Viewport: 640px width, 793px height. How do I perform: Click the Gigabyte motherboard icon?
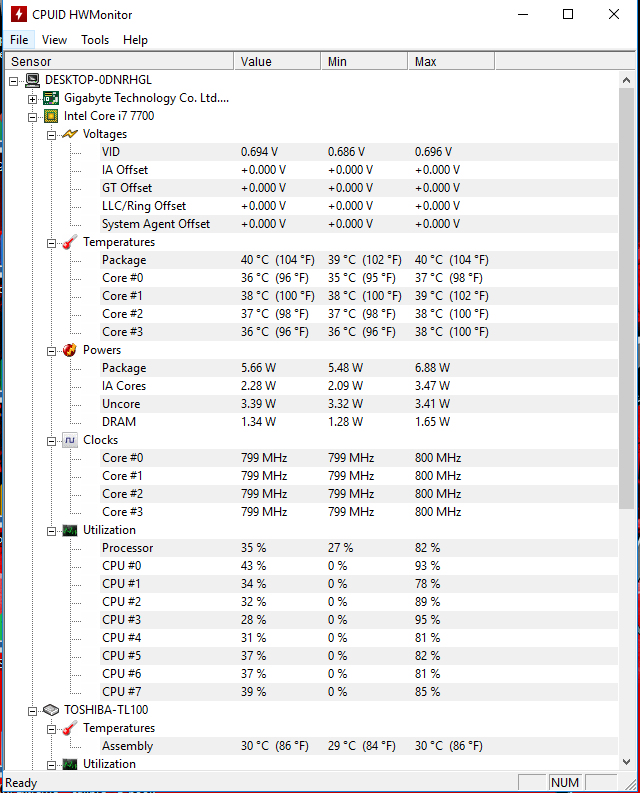(x=51, y=98)
